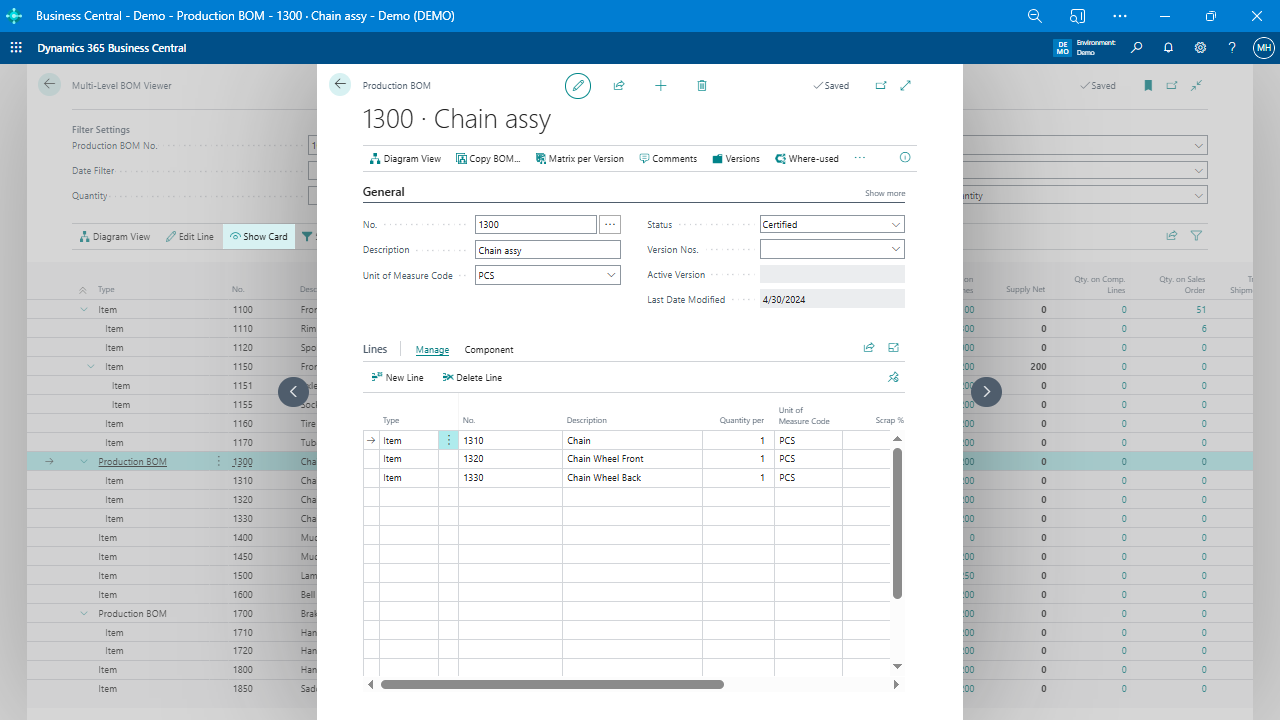The height and width of the screenshot is (720, 1280).
Task: Click the trash delete icon
Action: [x=702, y=86]
